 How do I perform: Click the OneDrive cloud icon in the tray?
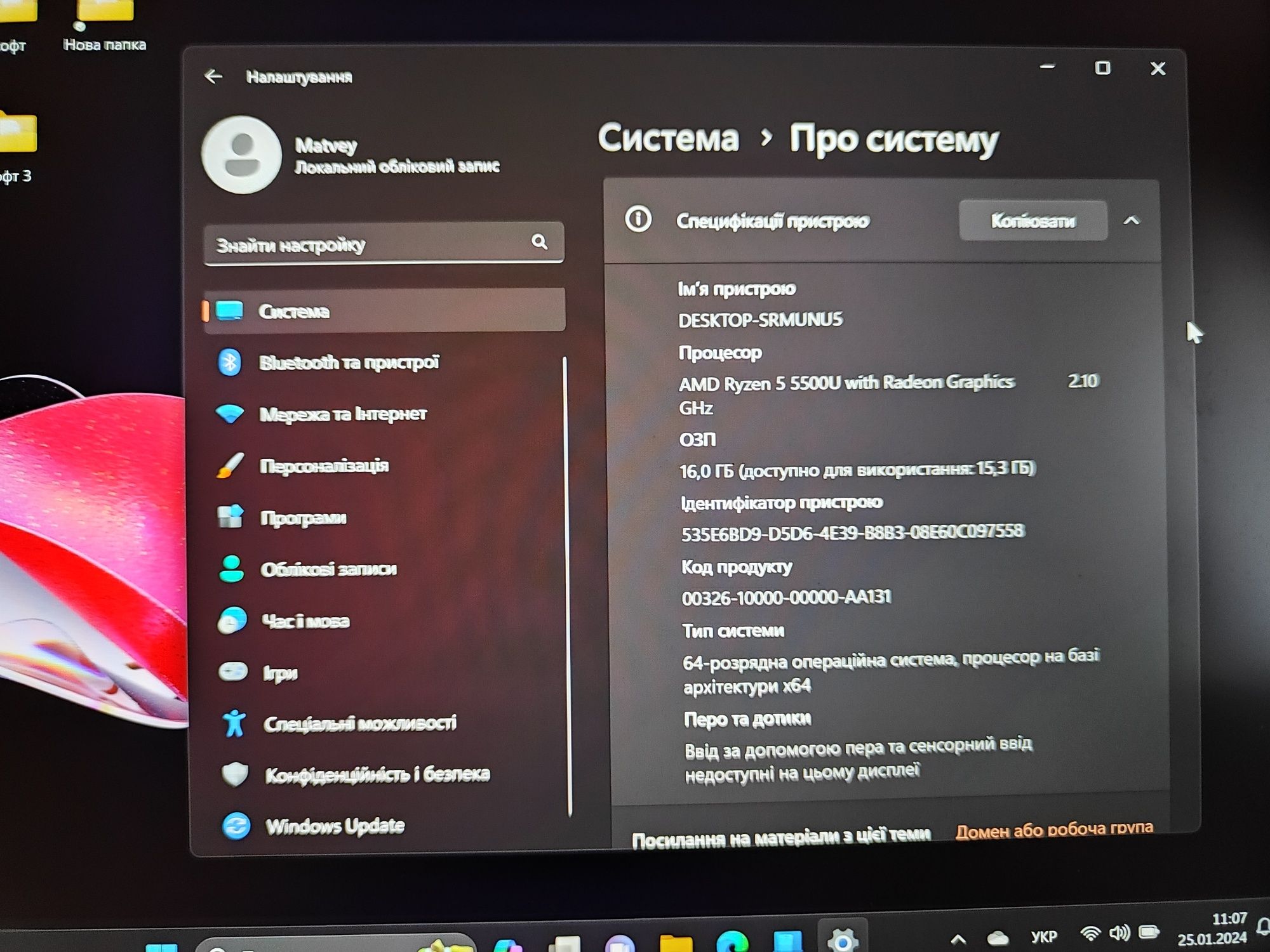click(x=998, y=937)
